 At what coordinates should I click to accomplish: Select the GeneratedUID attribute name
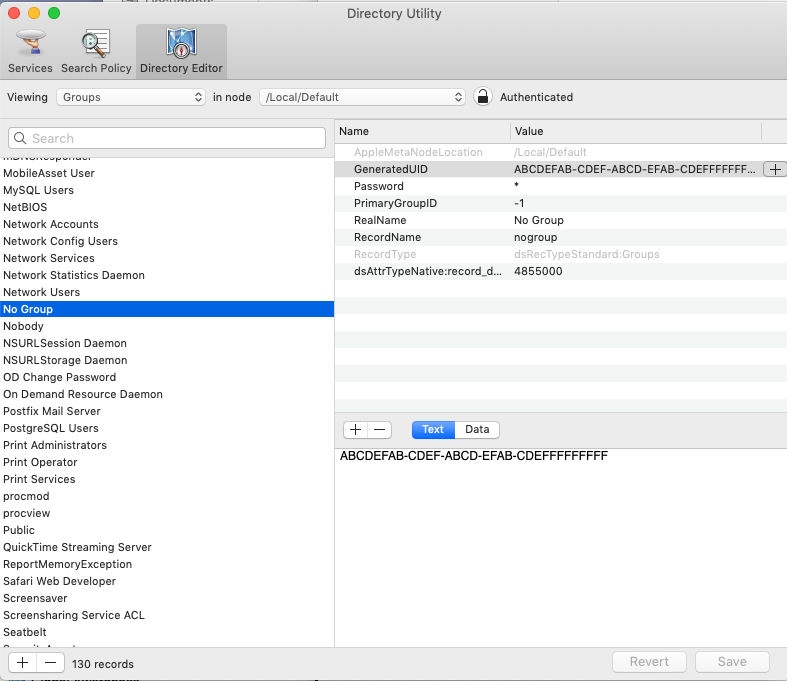[390, 169]
